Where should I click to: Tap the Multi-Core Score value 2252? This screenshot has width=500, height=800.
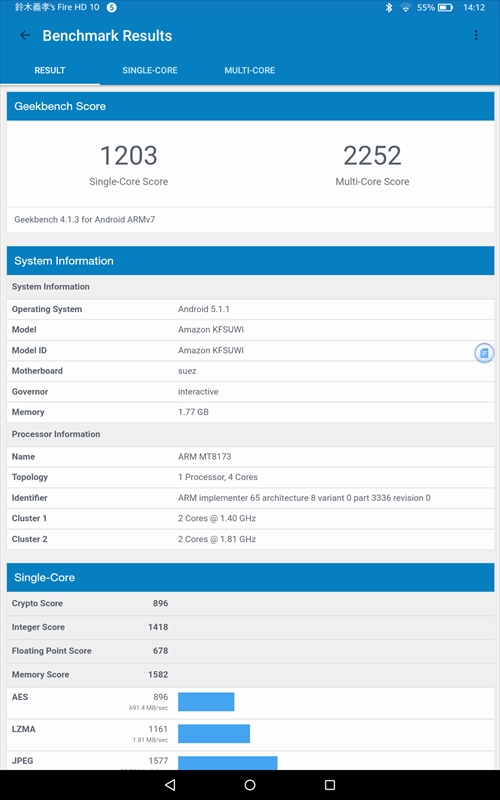point(372,155)
